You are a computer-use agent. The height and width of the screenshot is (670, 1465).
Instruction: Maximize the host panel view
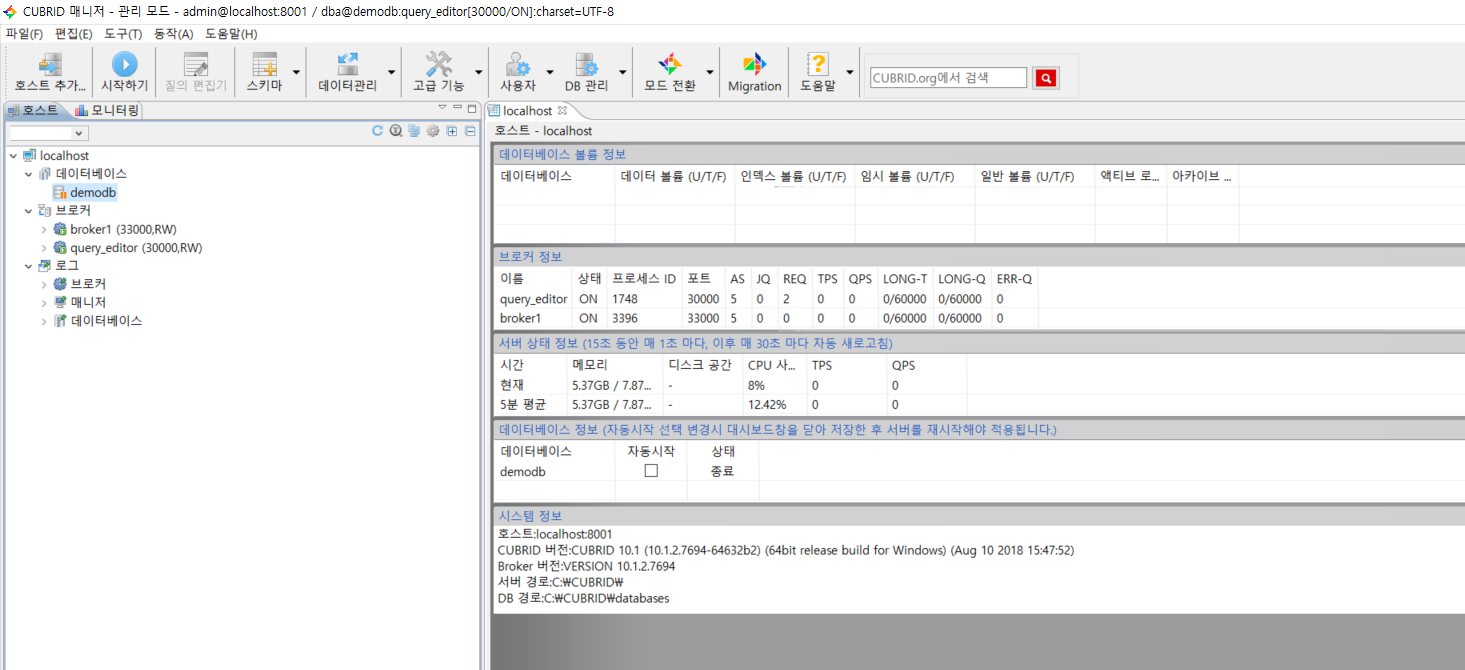coord(472,108)
